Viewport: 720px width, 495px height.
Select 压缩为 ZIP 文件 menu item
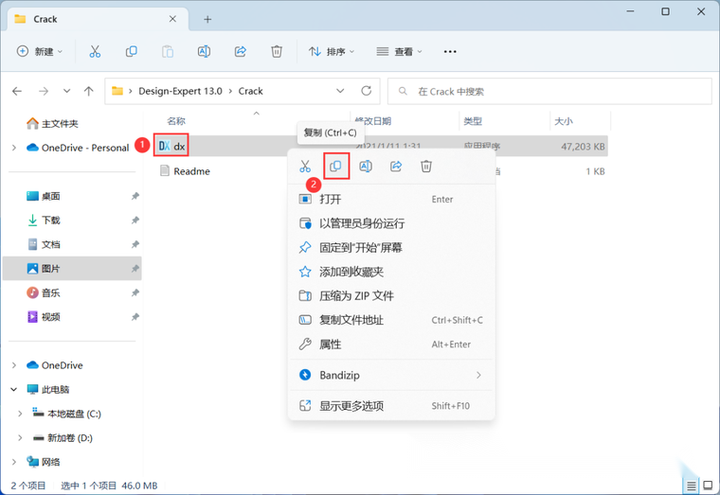click(391, 296)
